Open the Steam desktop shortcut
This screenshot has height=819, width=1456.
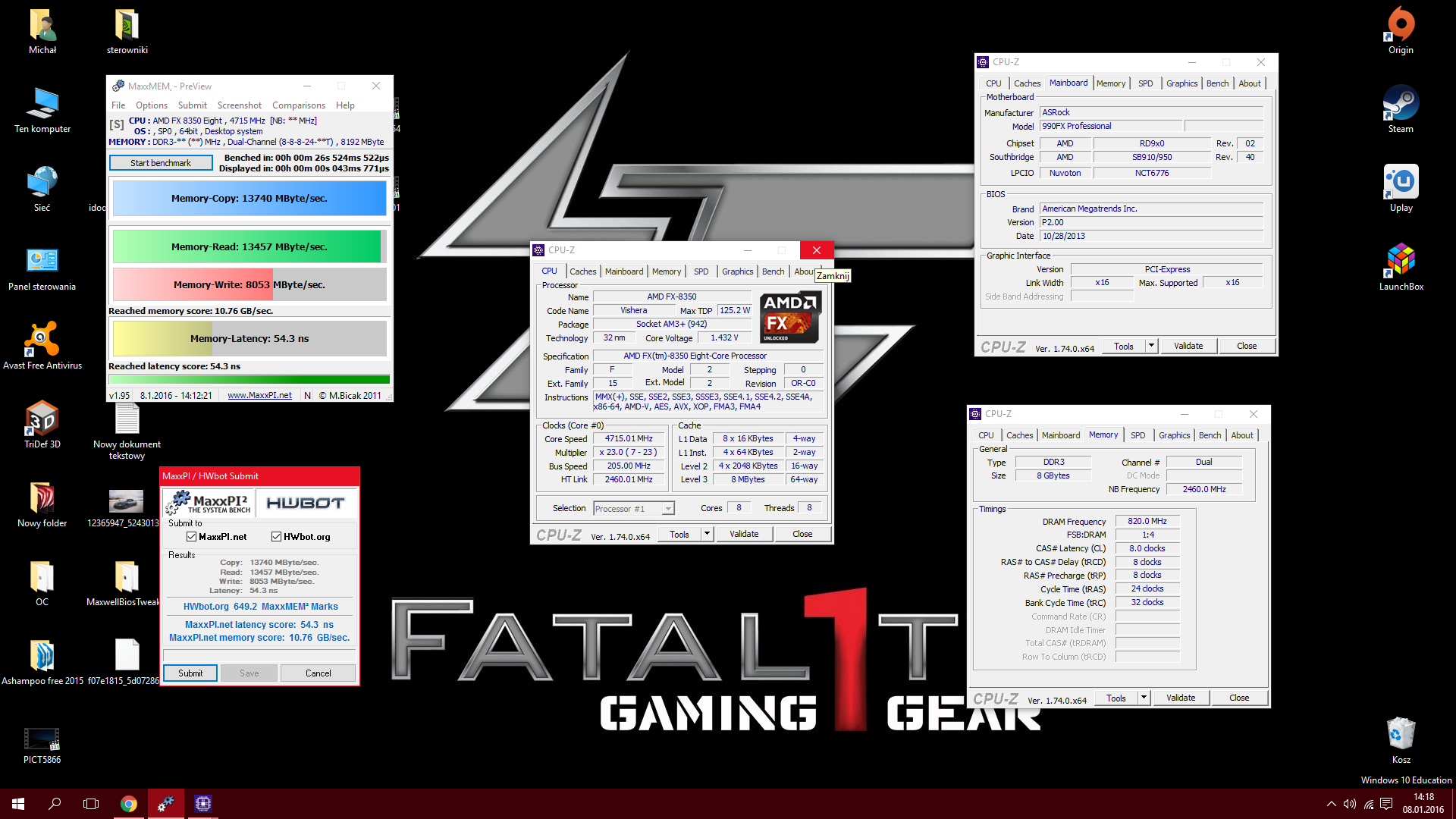(x=1401, y=109)
